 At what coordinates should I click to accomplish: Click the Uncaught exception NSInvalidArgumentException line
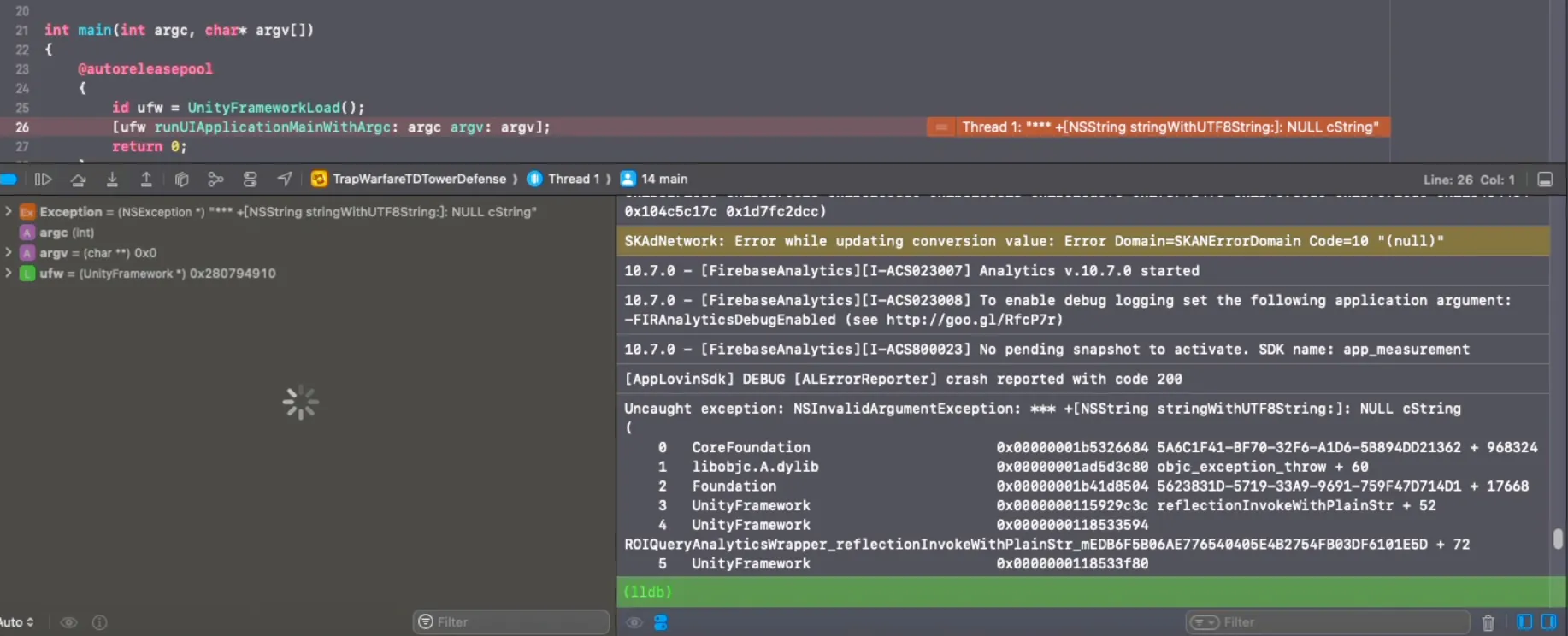coord(1042,409)
